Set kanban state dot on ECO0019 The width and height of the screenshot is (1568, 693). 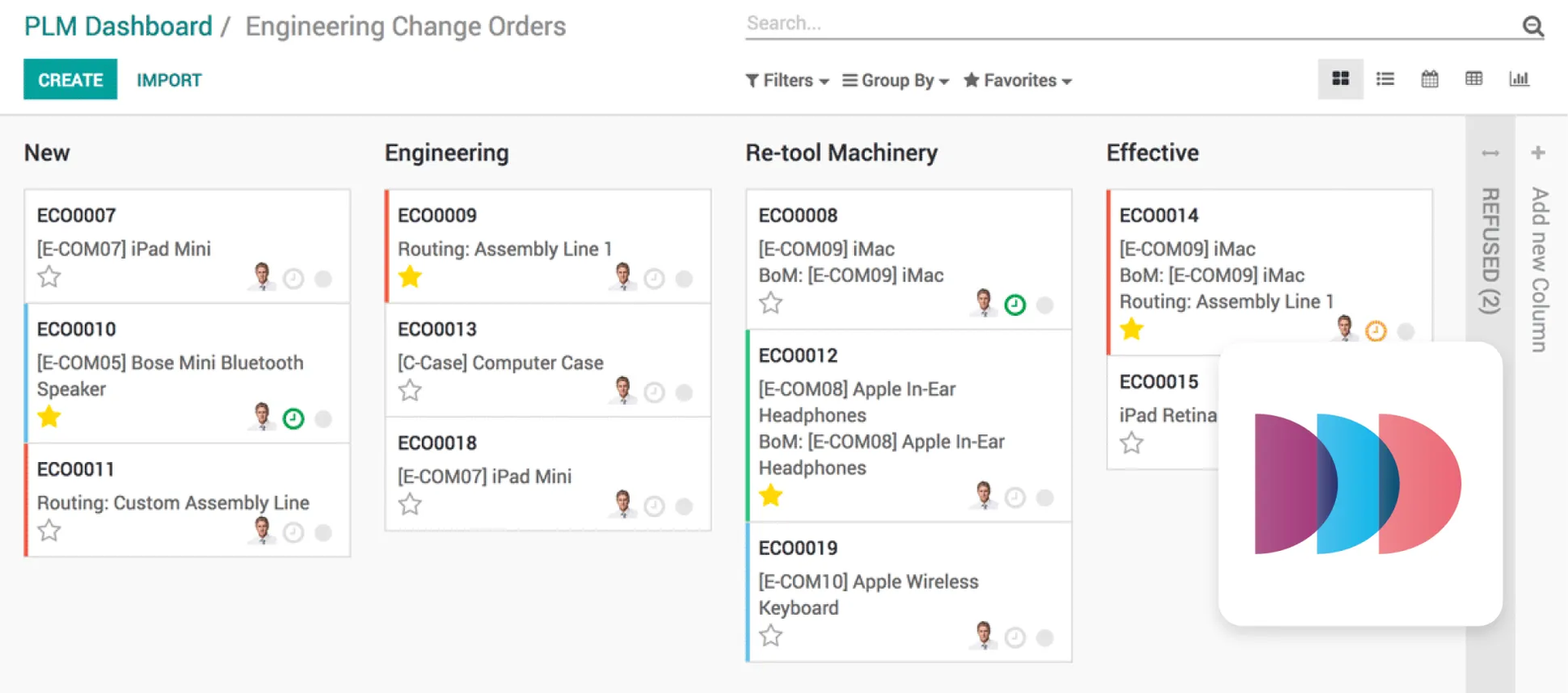(1045, 637)
